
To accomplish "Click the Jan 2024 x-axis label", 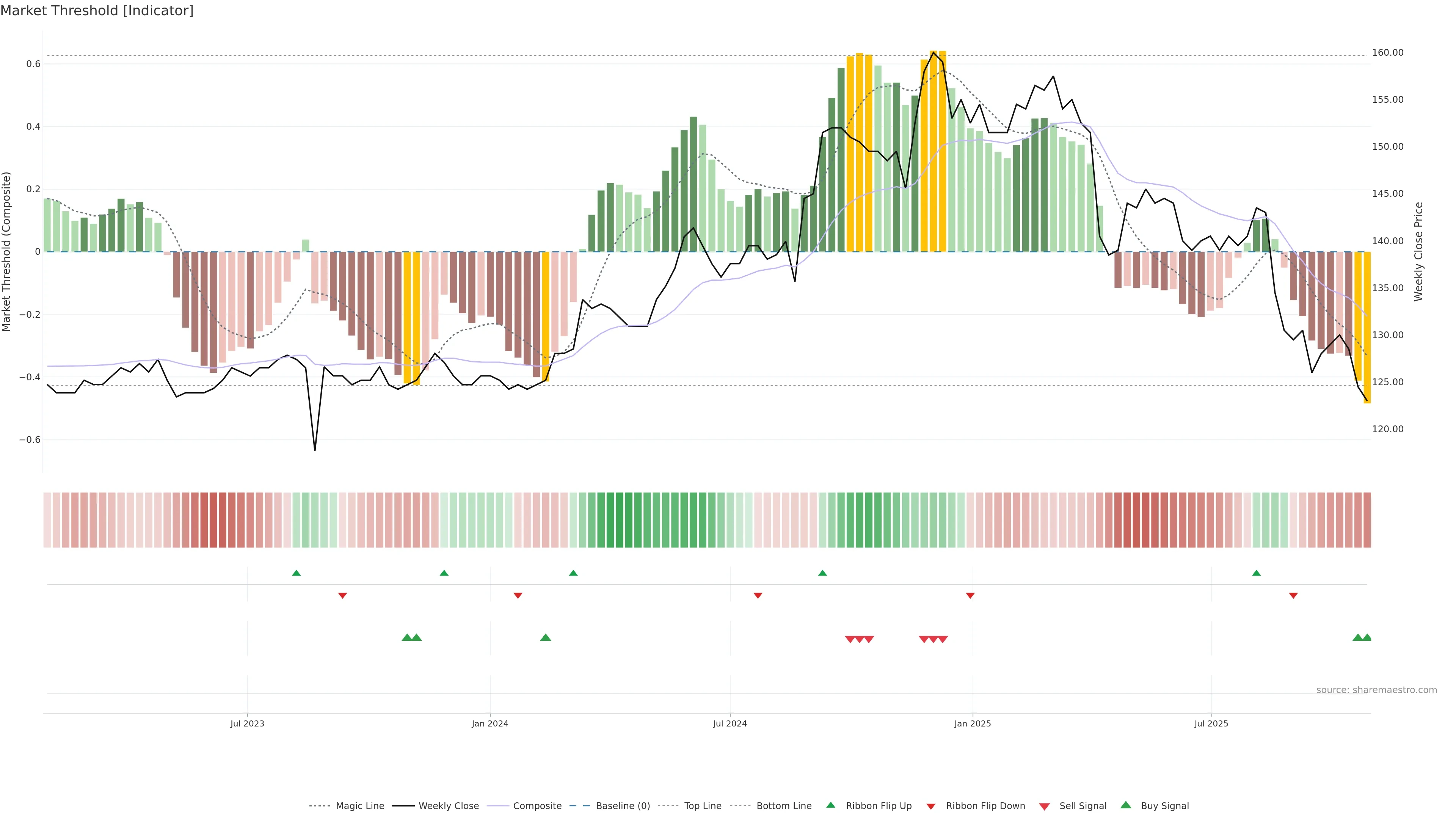I will [490, 723].
